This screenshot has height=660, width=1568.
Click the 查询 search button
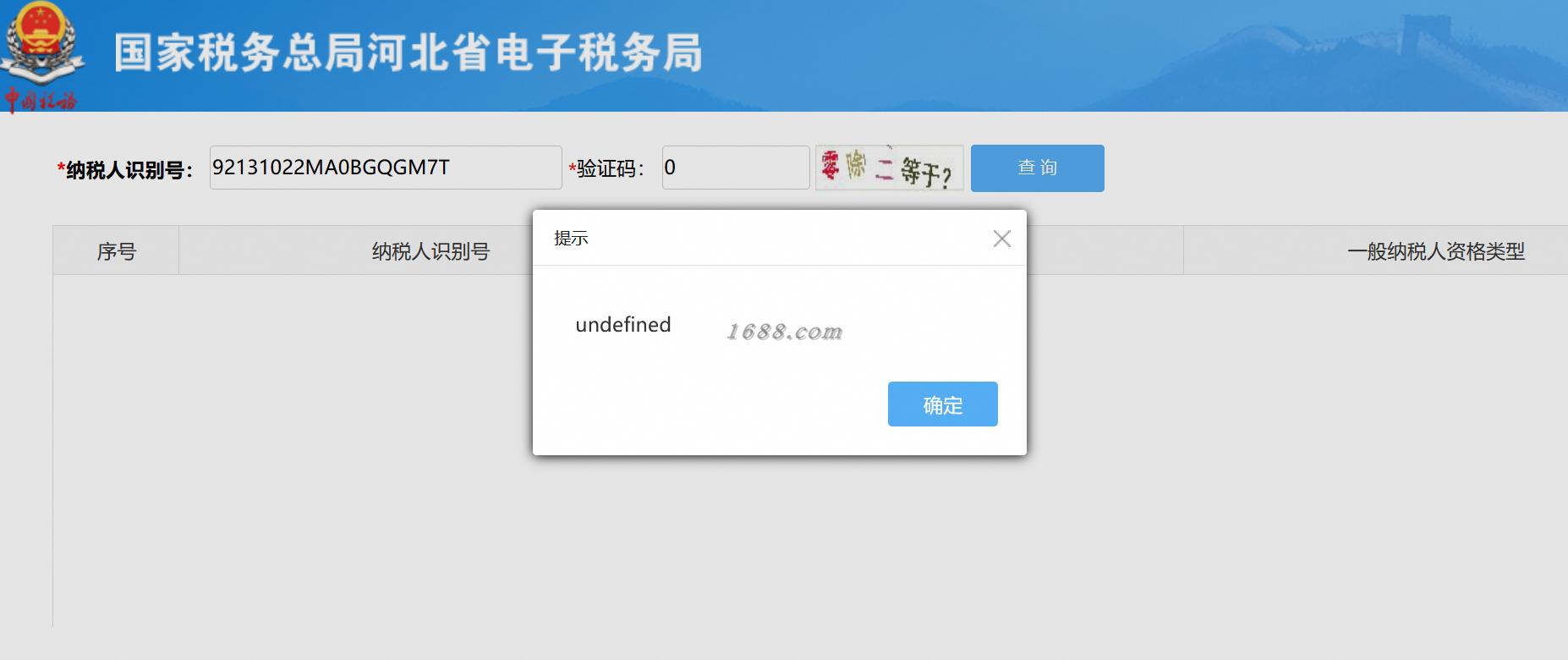click(1037, 168)
